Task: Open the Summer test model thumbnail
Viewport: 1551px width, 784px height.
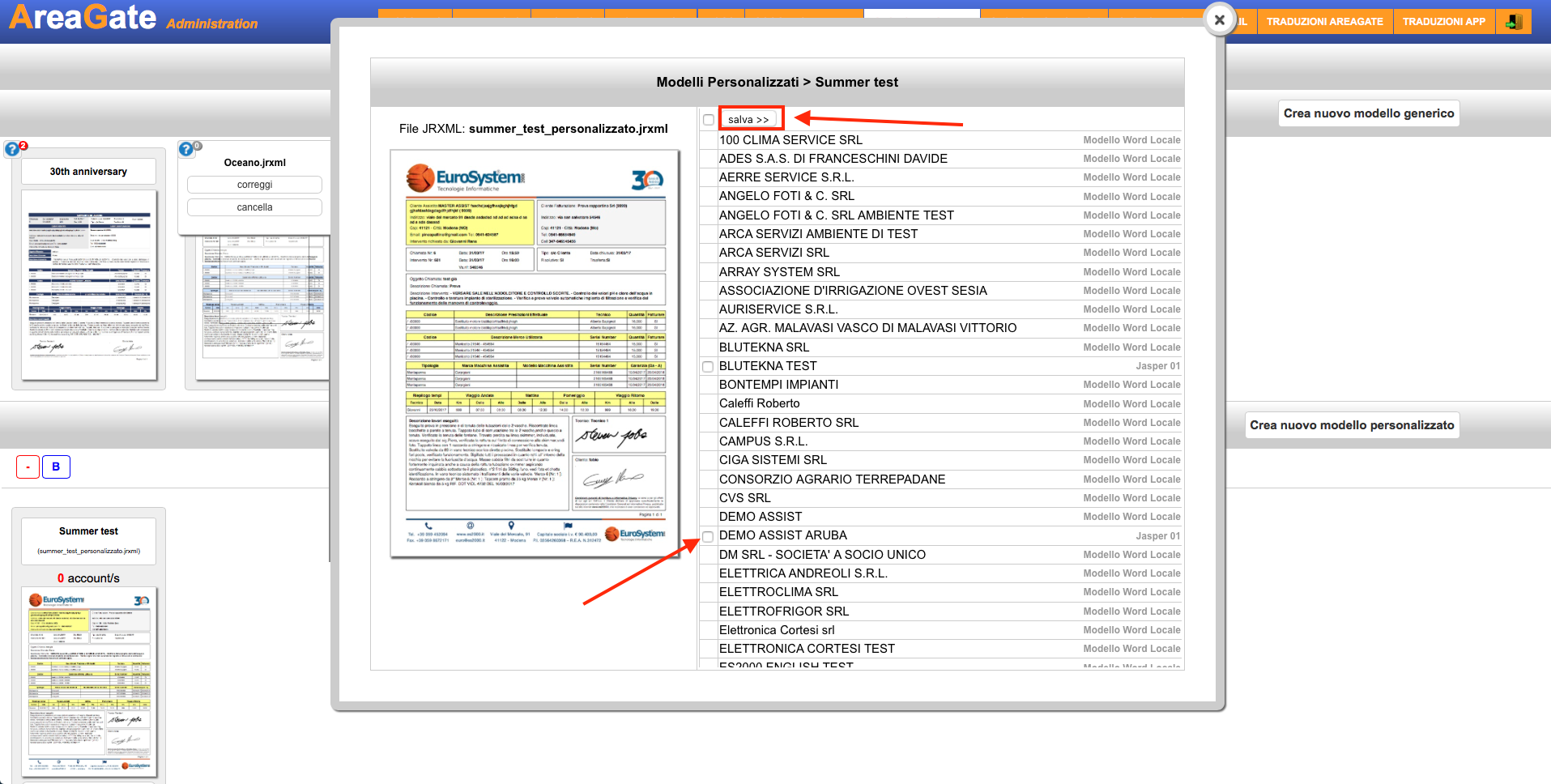Action: 89,683
